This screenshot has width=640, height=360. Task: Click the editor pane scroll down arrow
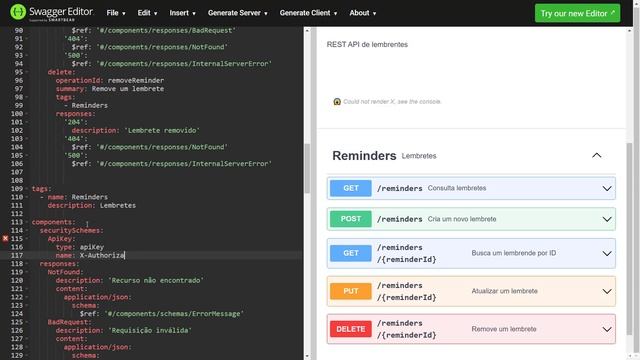click(x=307, y=356)
